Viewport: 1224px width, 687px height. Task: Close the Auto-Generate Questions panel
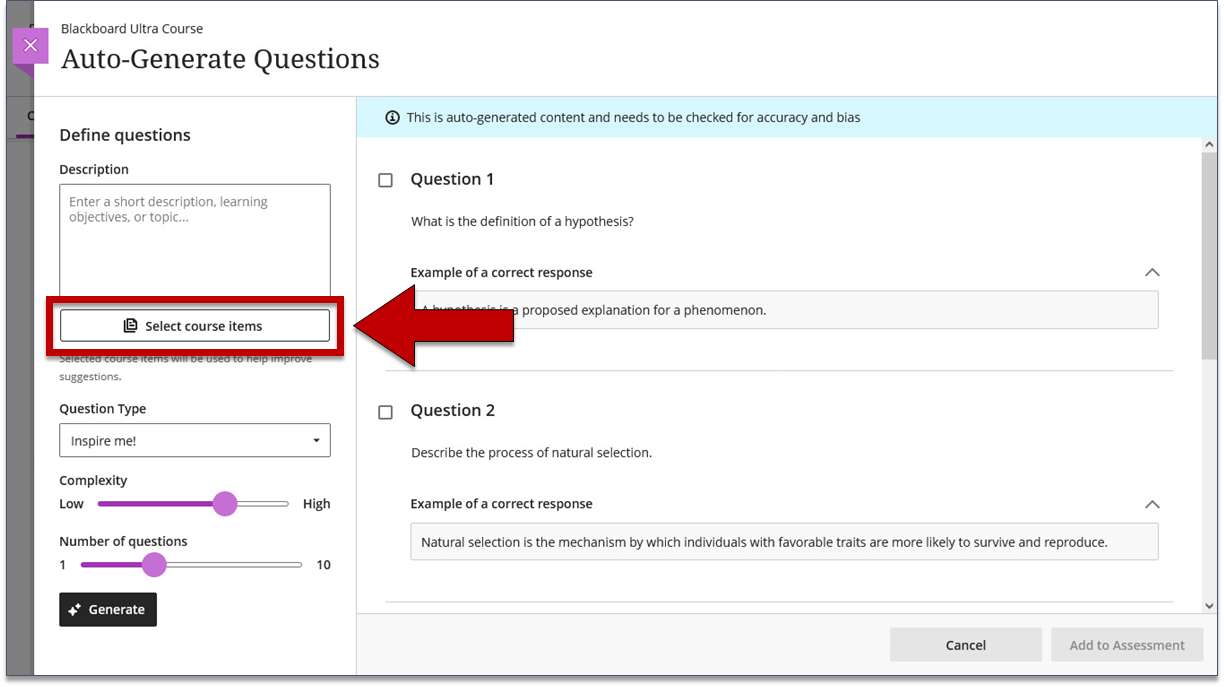point(30,46)
